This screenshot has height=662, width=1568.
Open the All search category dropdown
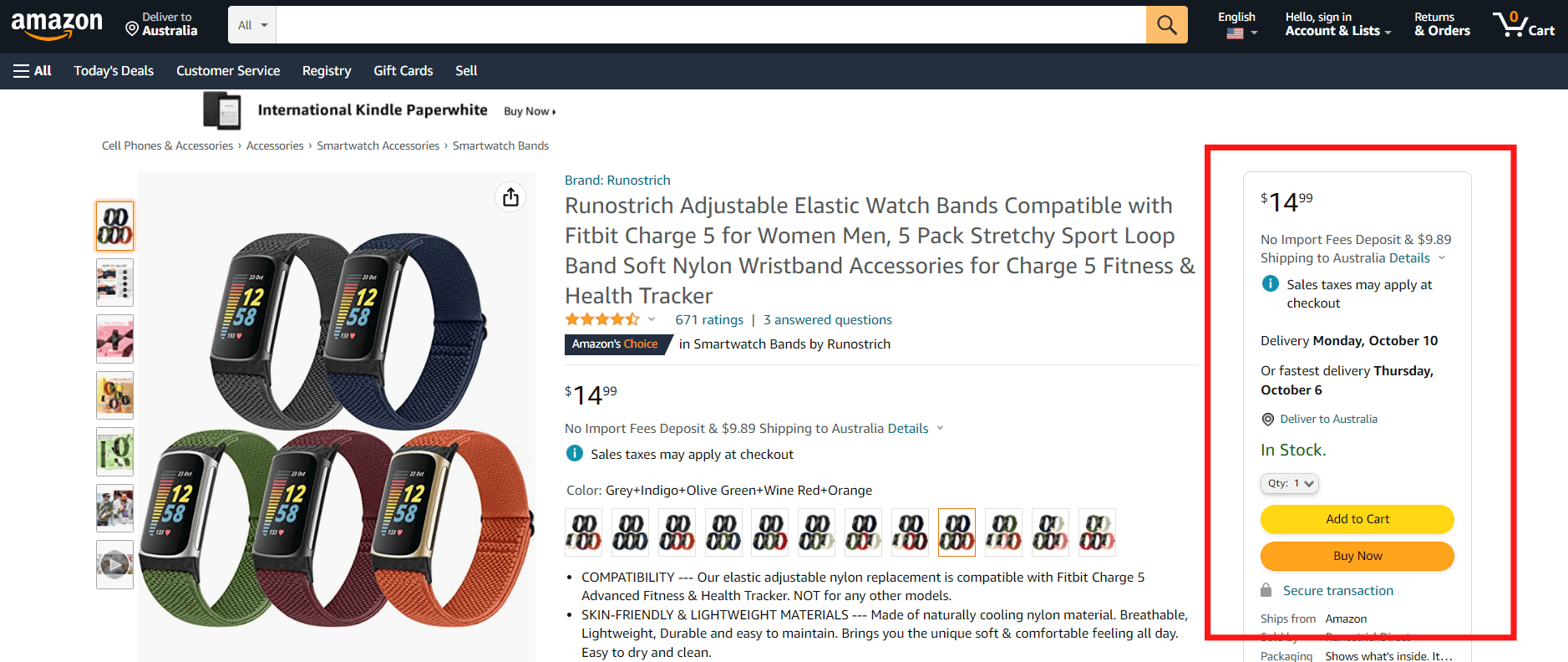(251, 25)
